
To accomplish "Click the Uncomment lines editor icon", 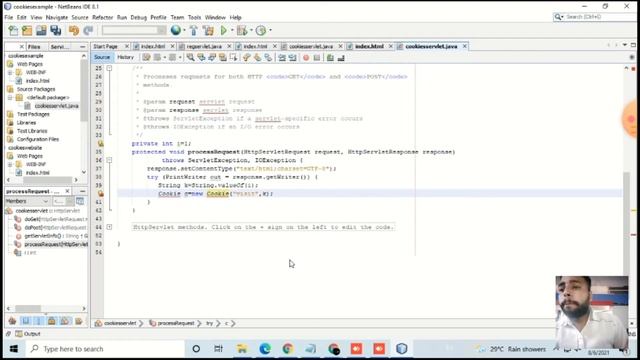I will pos(341,58).
